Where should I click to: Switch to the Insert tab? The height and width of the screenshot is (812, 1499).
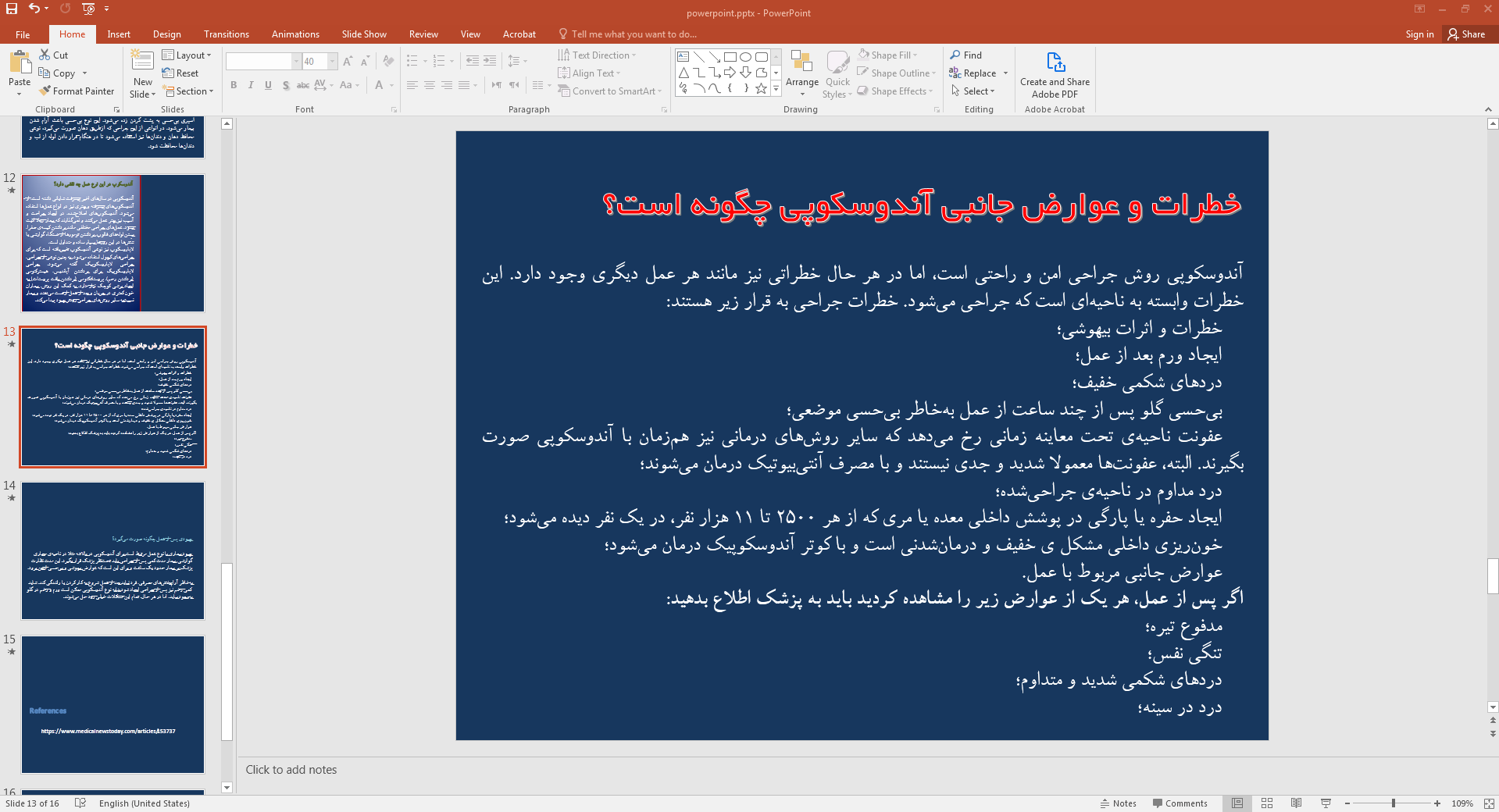point(119,34)
